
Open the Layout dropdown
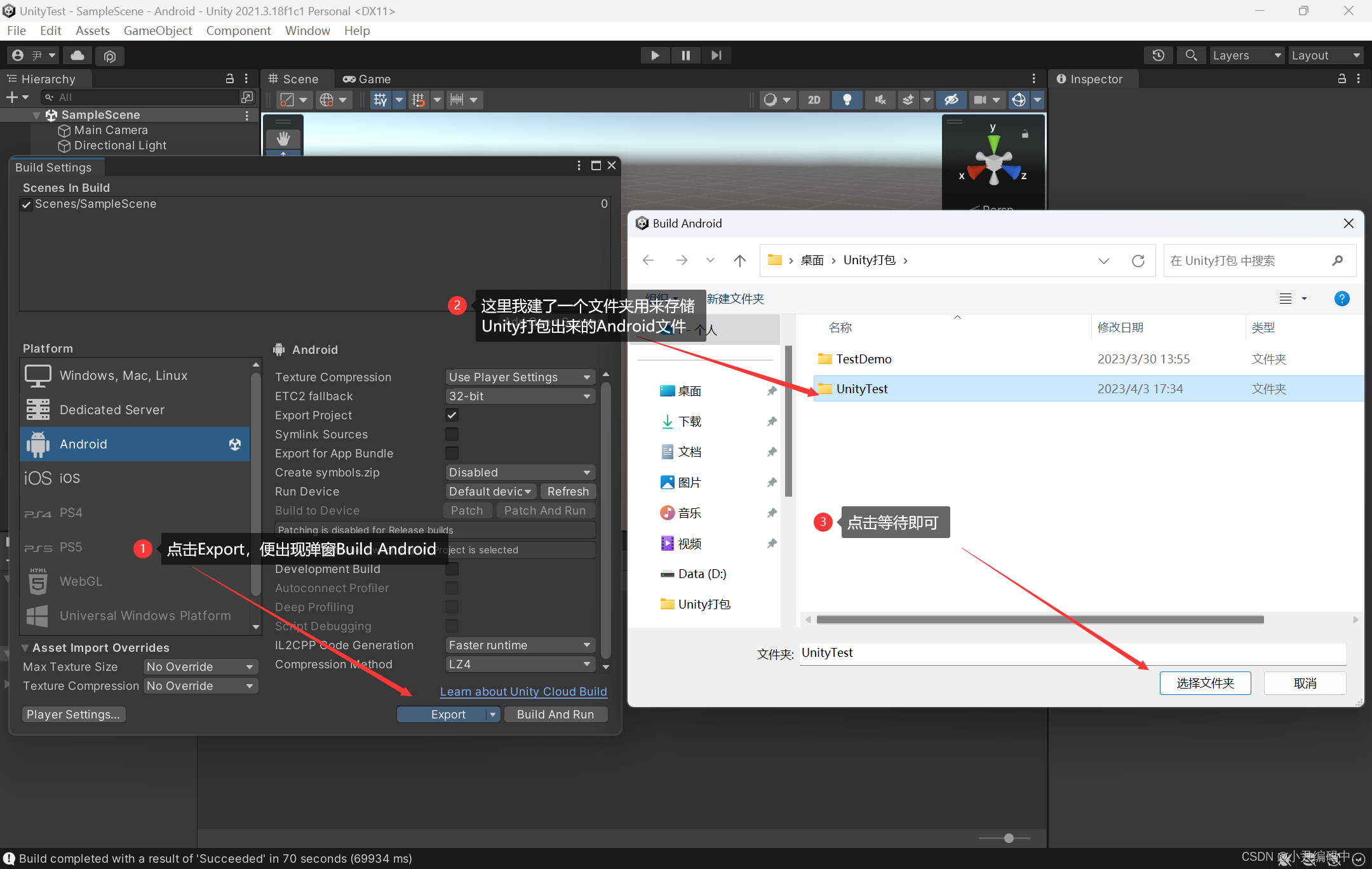pos(1326,55)
